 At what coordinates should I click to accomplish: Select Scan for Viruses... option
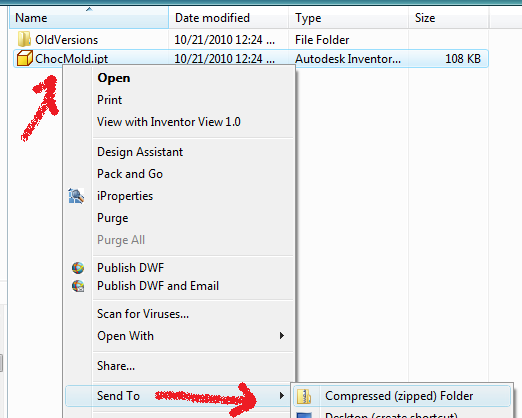pyautogui.click(x=143, y=314)
